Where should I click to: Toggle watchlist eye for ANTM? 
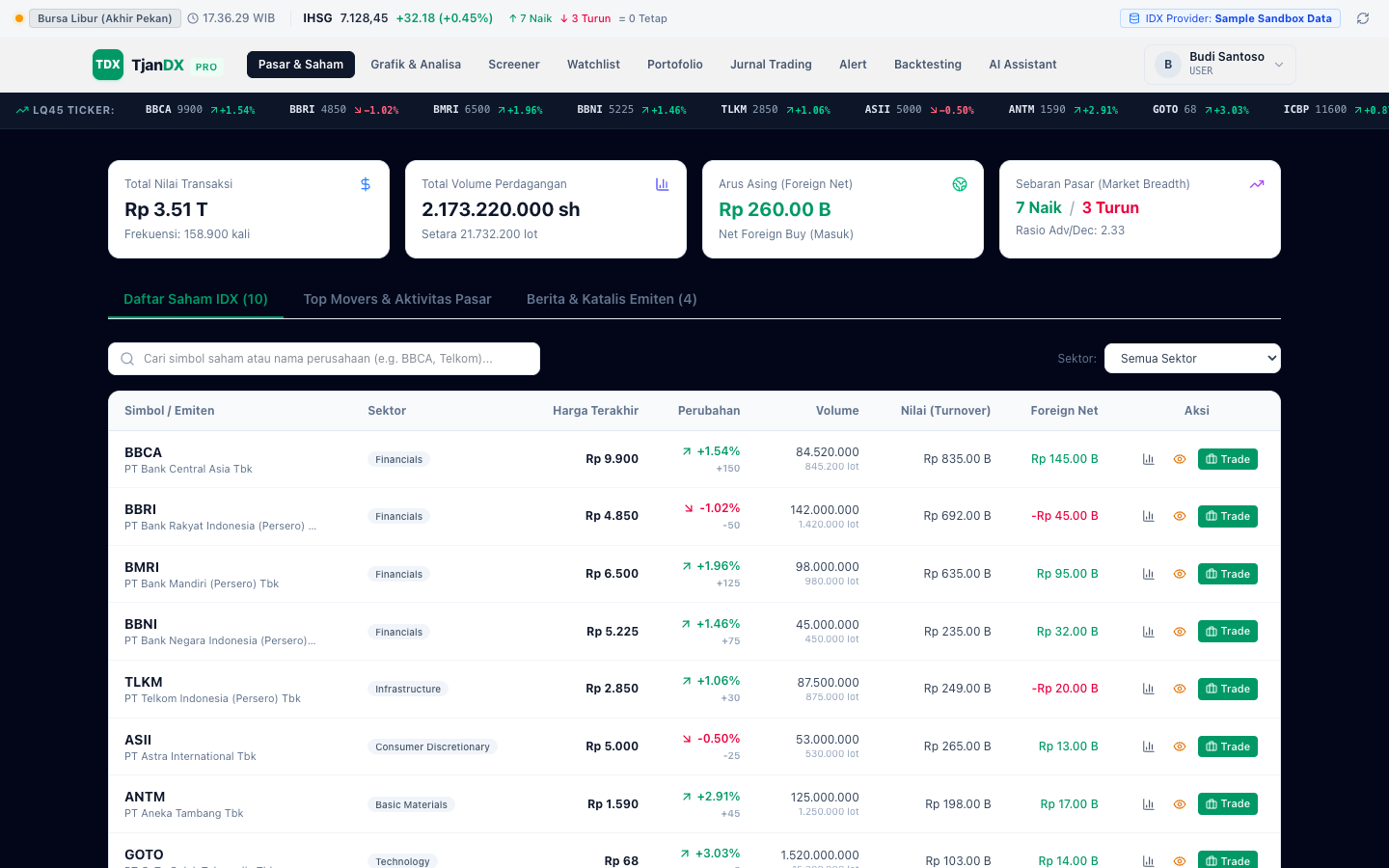pos(1179,803)
